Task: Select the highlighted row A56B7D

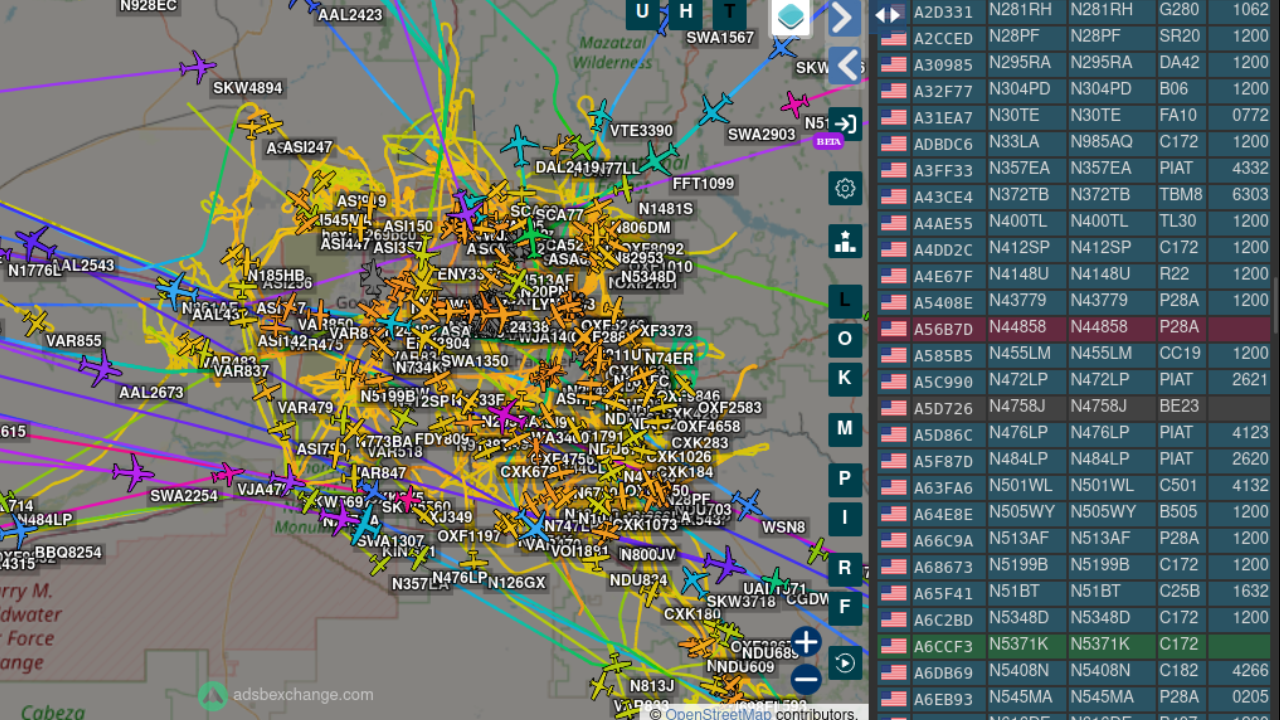Action: 1074,328
